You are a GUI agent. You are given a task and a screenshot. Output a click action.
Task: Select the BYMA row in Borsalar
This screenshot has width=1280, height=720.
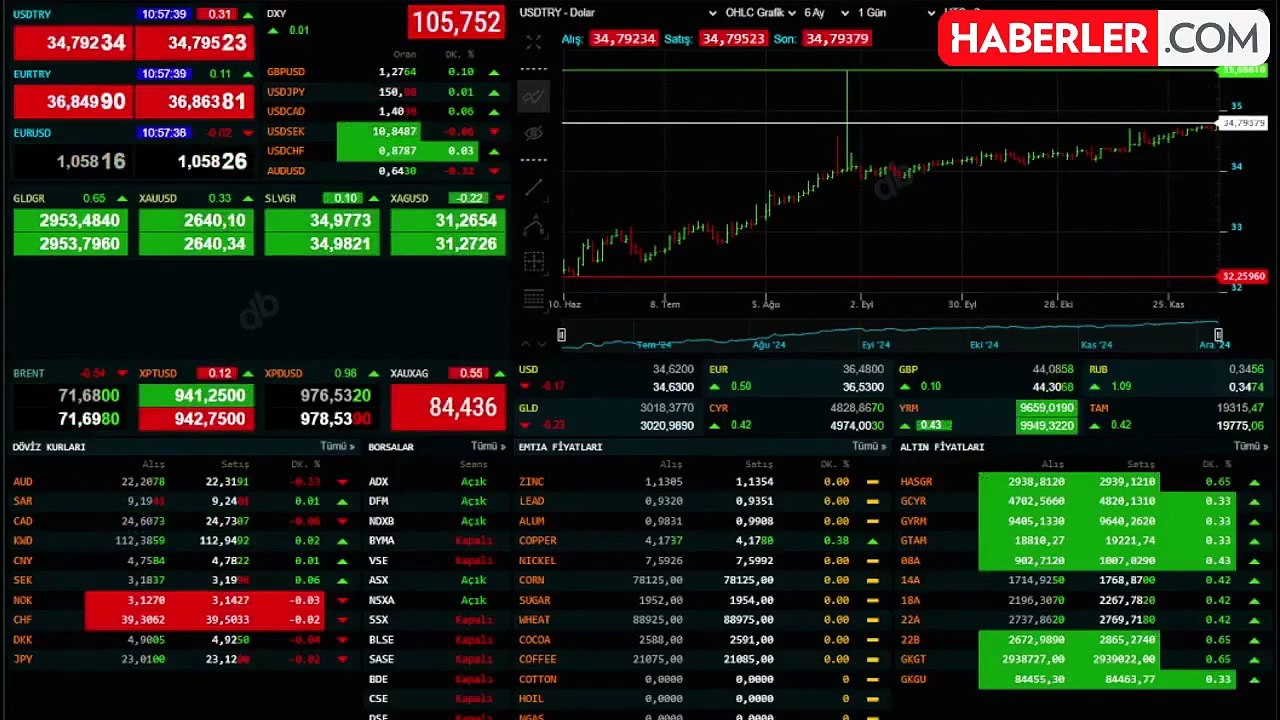tap(437, 541)
